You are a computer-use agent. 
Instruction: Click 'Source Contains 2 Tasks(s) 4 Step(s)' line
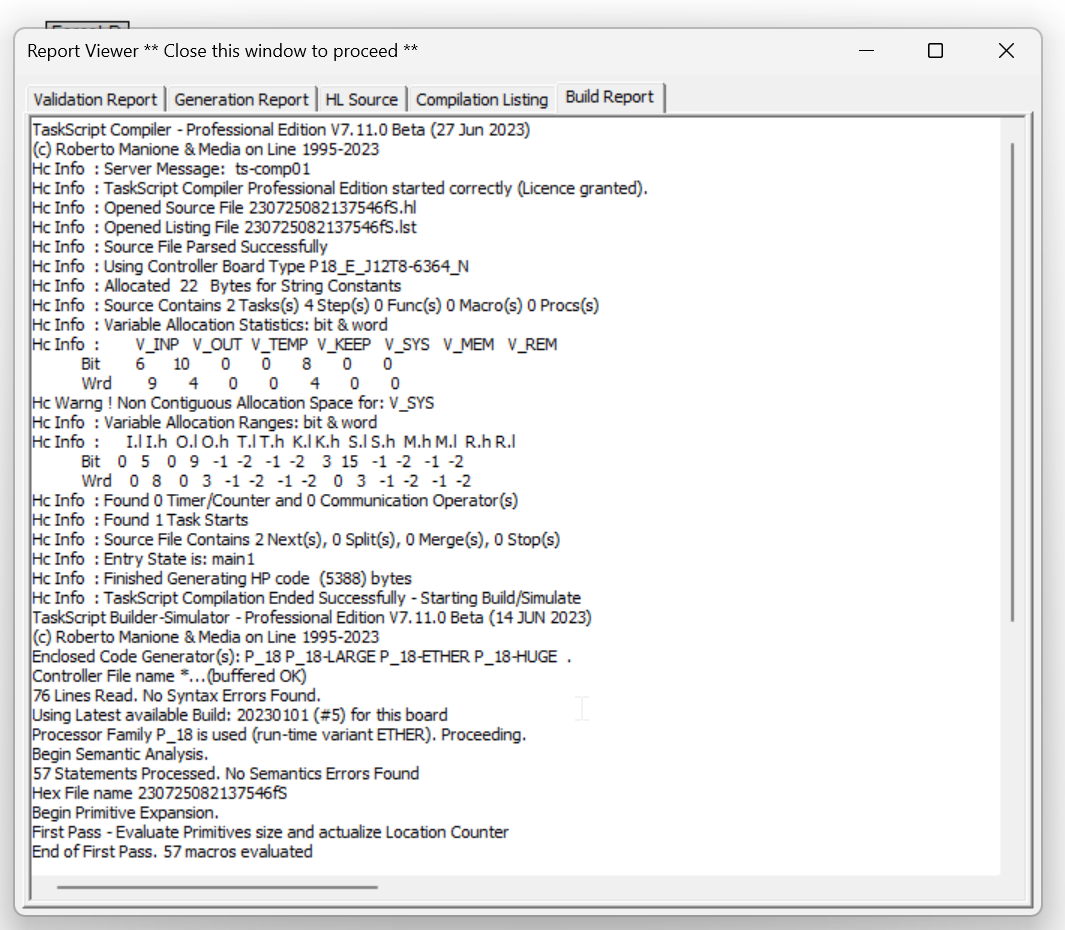point(315,305)
